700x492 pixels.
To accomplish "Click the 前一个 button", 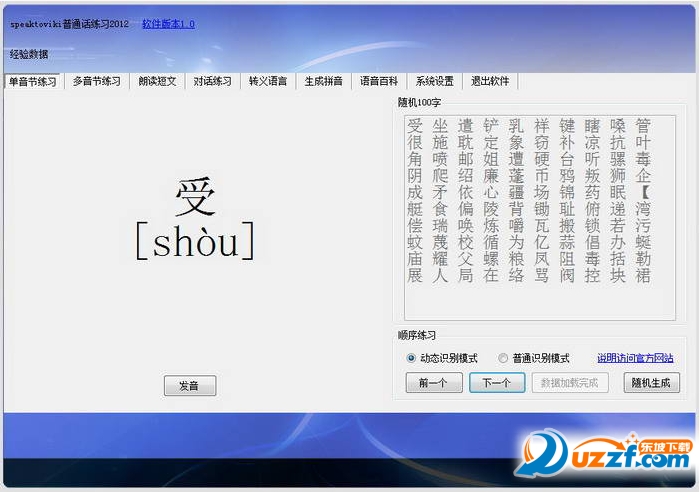I will [434, 383].
